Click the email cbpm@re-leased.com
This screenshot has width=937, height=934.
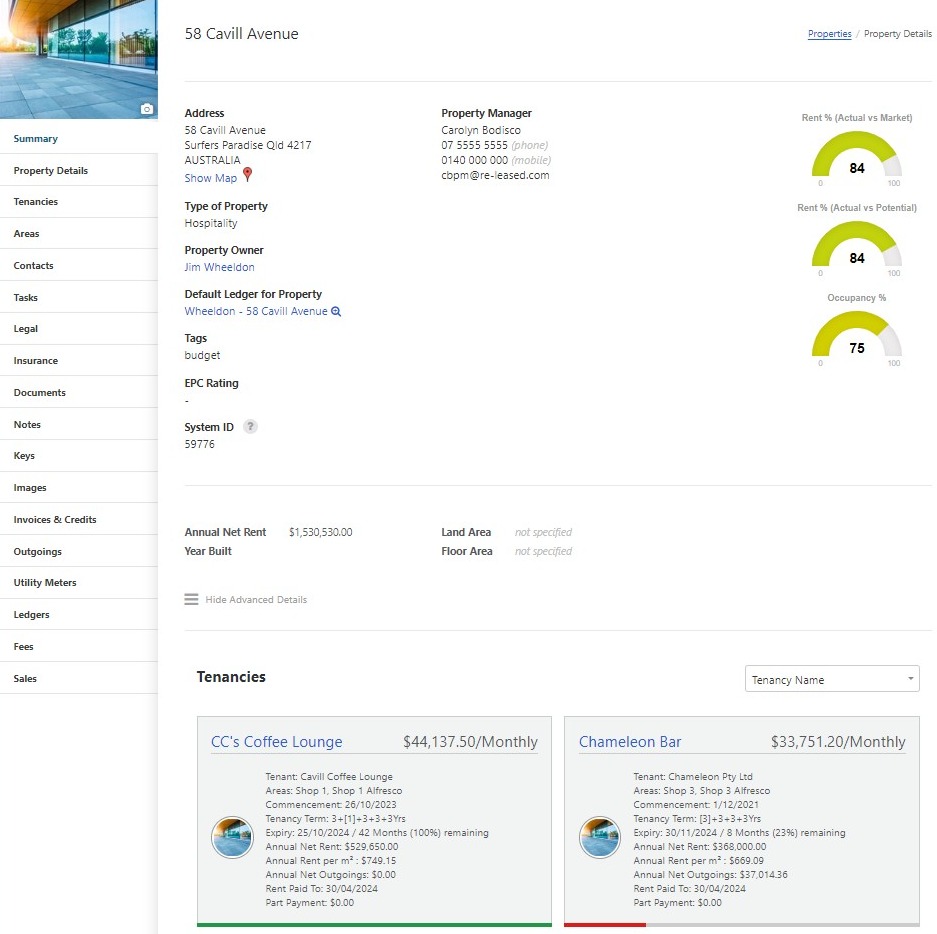click(495, 175)
